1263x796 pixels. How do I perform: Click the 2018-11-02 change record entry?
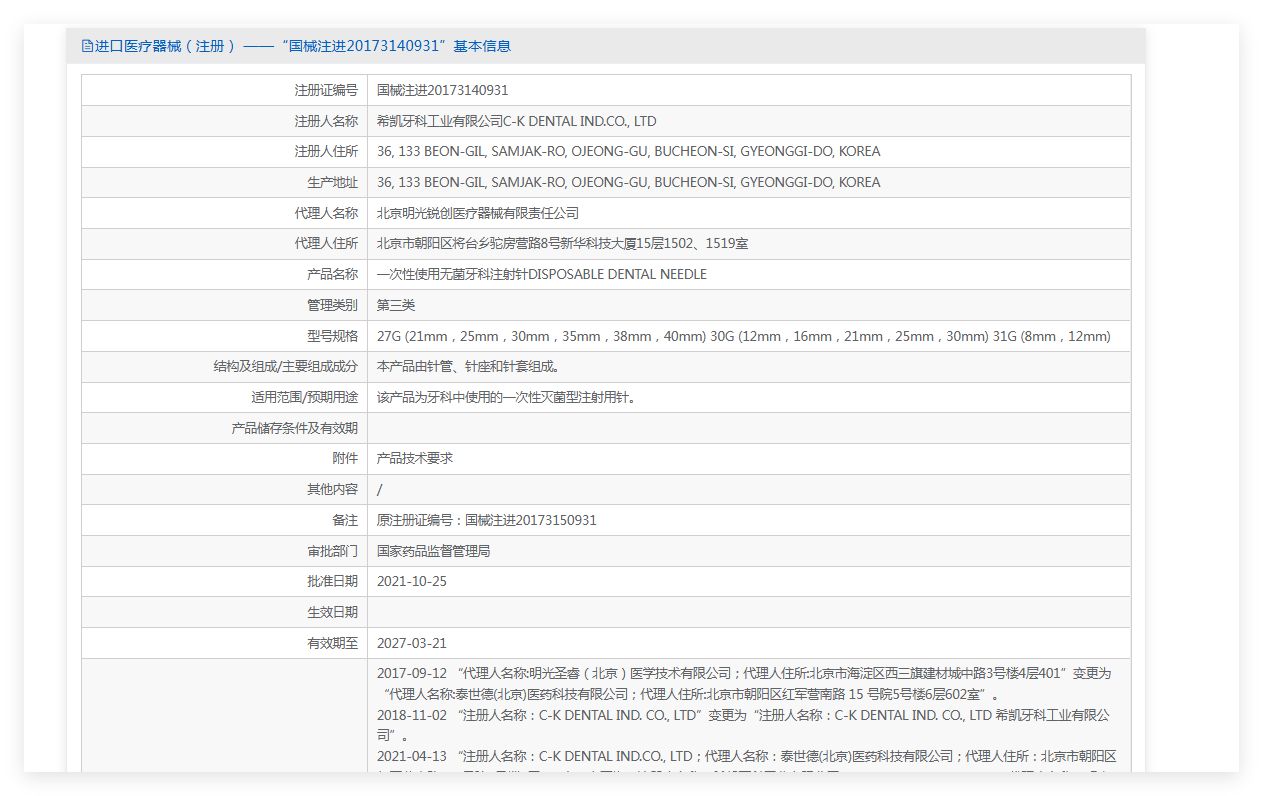tap(744, 725)
